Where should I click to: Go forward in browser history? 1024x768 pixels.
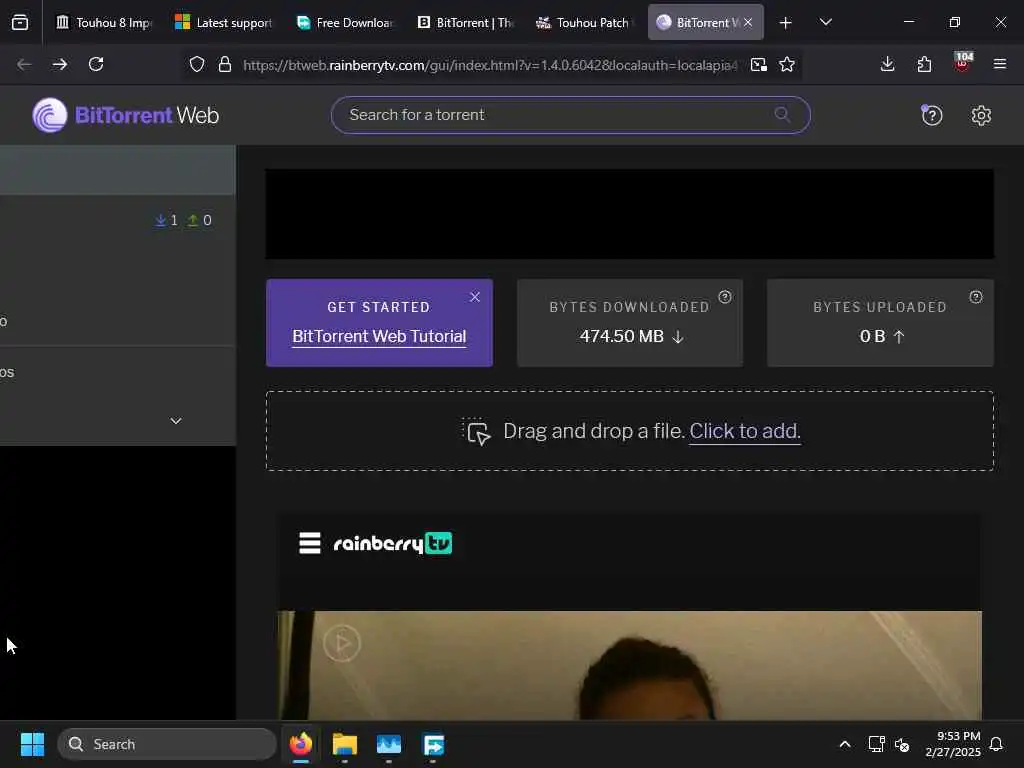(59, 64)
